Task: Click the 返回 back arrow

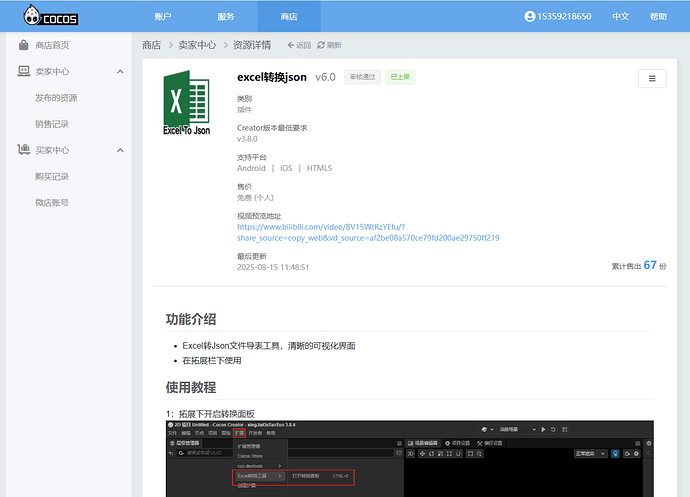Action: [299, 45]
